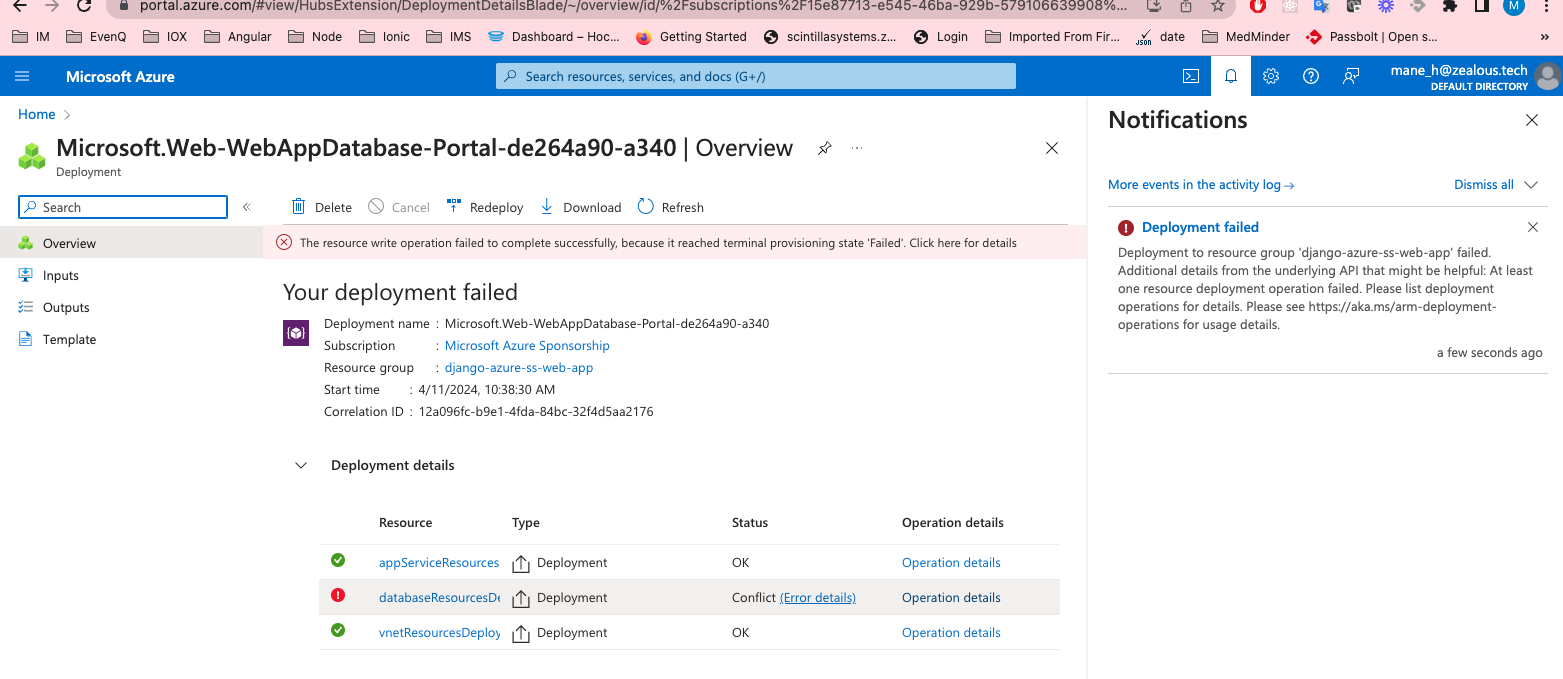The height and width of the screenshot is (679, 1563).
Task: Close the Notifications panel
Action: click(x=1532, y=120)
